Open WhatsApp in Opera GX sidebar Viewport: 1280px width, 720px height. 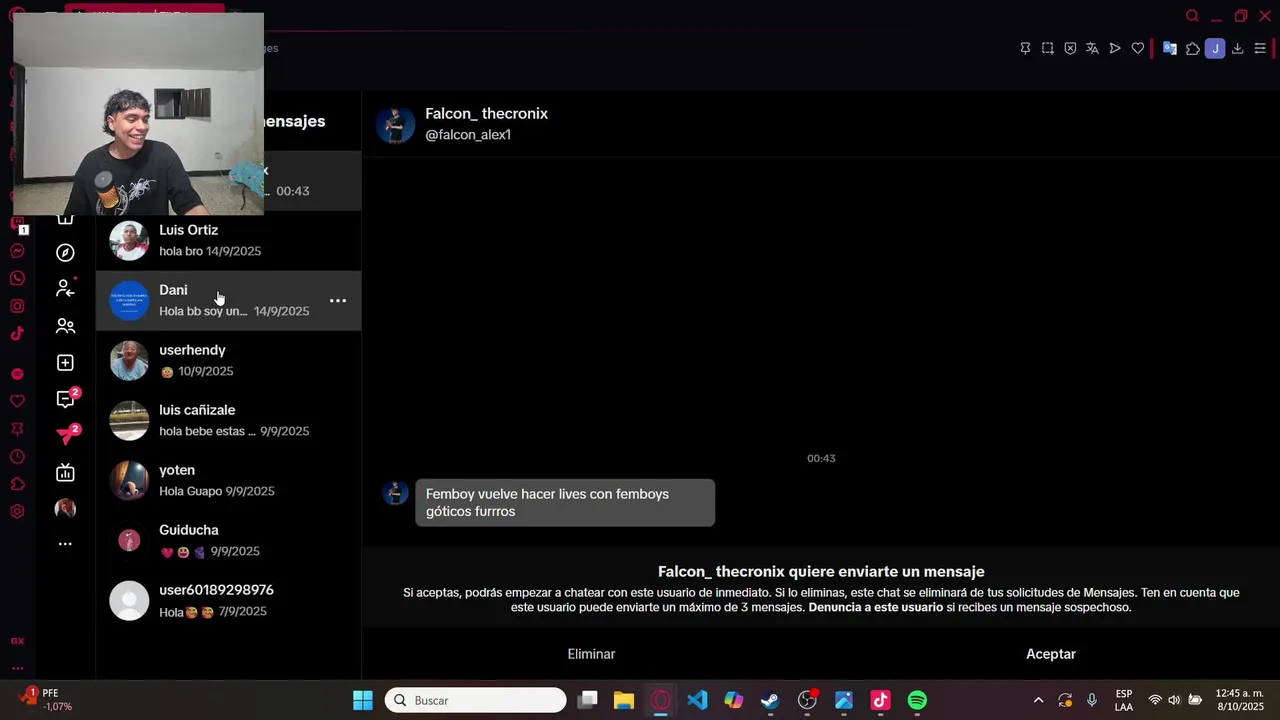(17, 279)
